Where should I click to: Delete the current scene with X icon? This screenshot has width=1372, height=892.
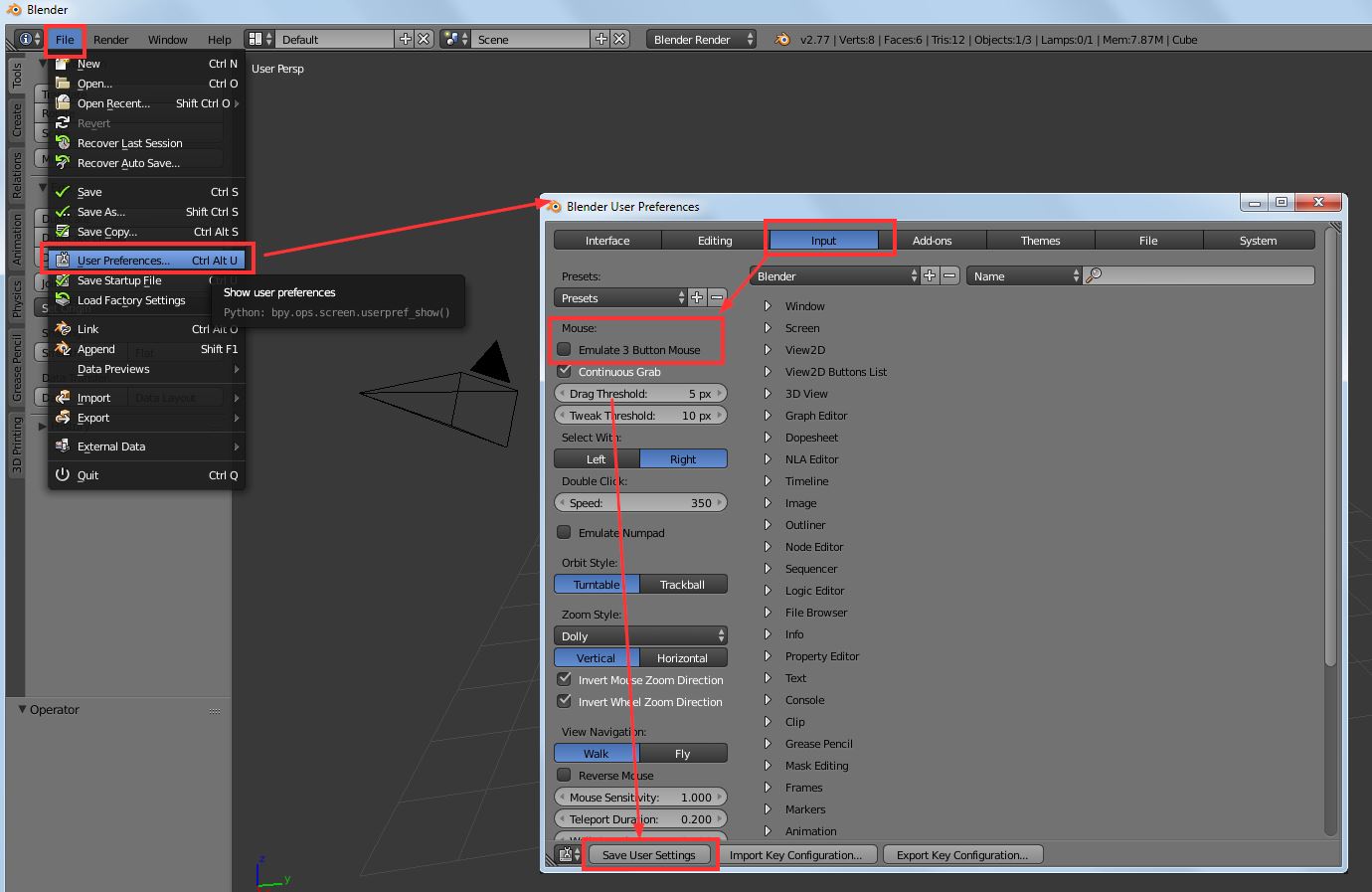point(619,39)
